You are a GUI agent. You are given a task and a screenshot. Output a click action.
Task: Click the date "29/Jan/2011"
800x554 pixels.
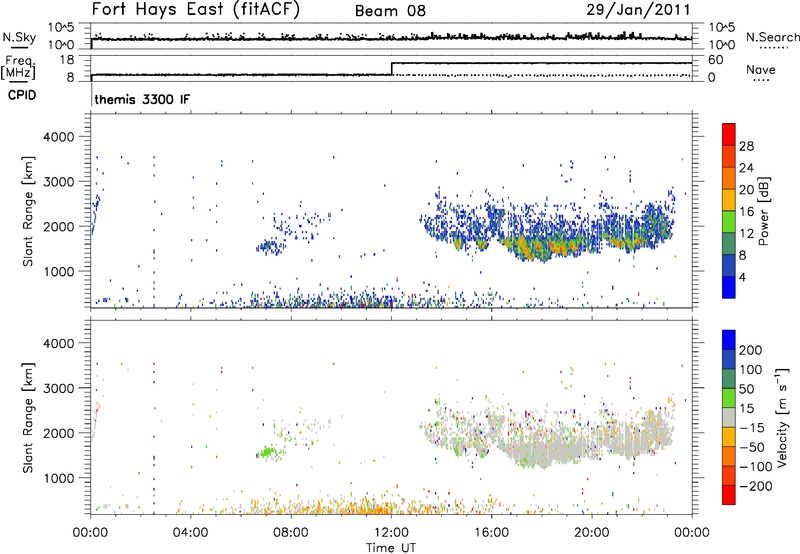coord(638,9)
